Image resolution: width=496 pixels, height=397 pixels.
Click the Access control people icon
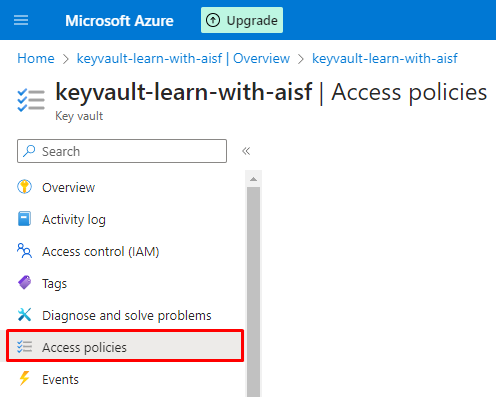tap(24, 251)
